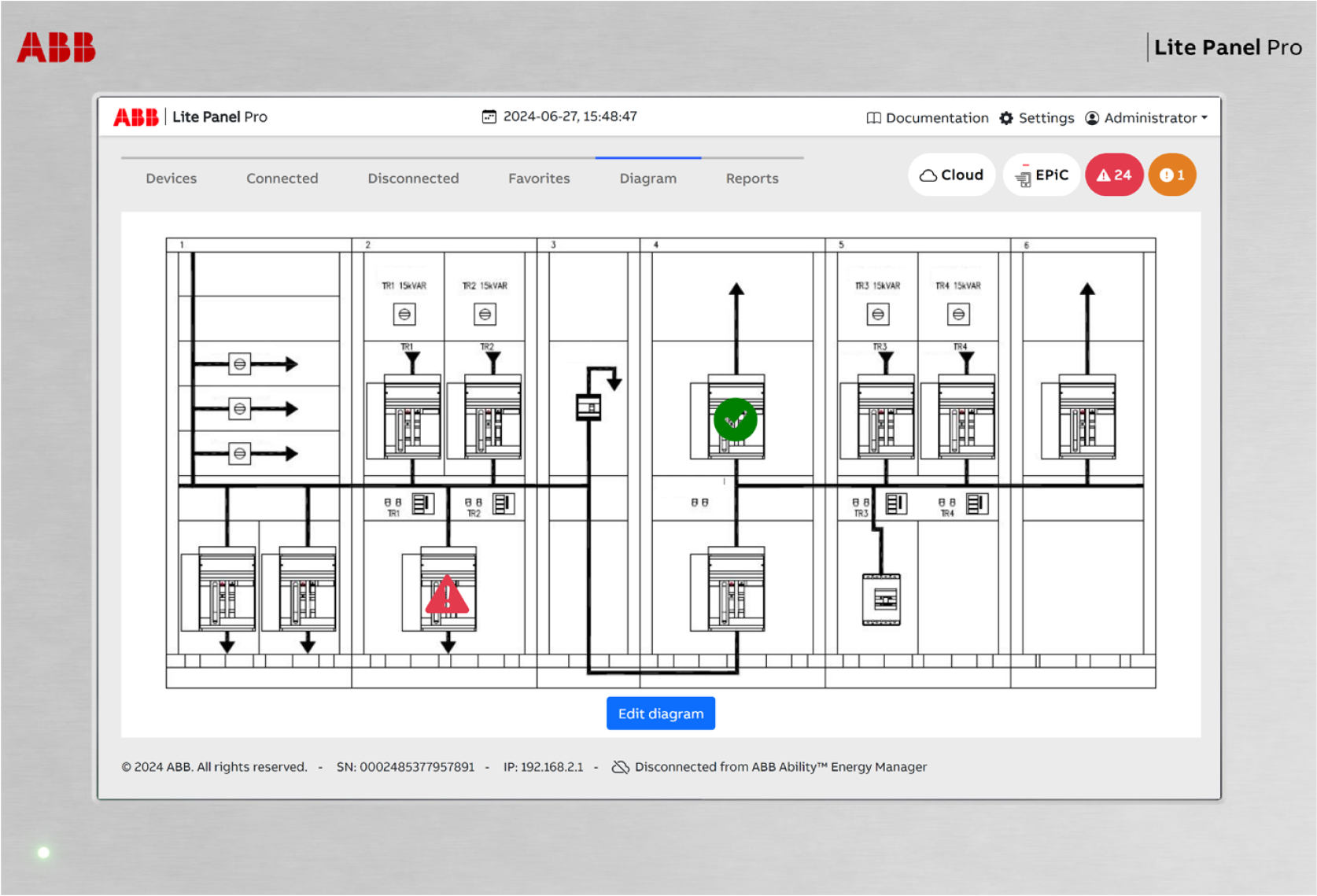Go to the Favorites tab
This screenshot has width=1317, height=896.
pos(539,179)
